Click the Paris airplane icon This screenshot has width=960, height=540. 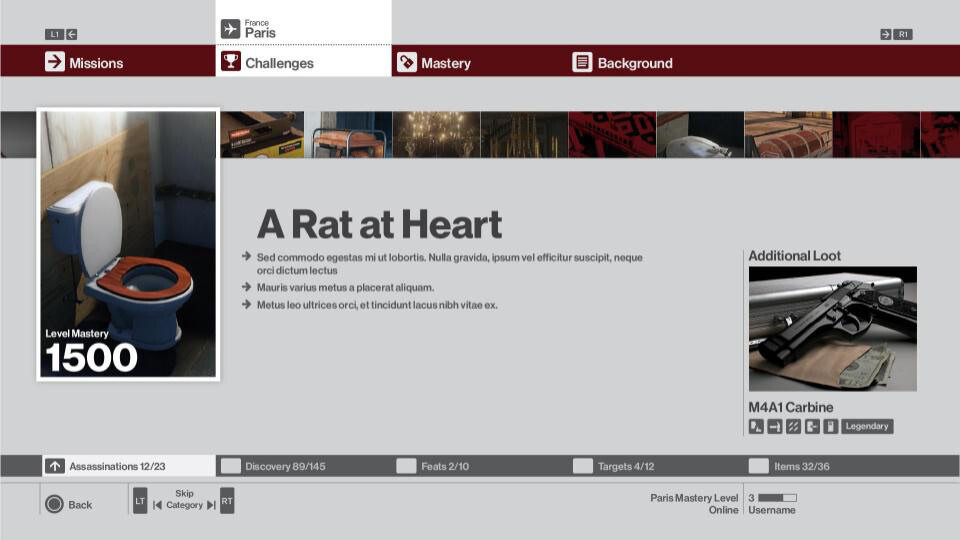(230, 29)
